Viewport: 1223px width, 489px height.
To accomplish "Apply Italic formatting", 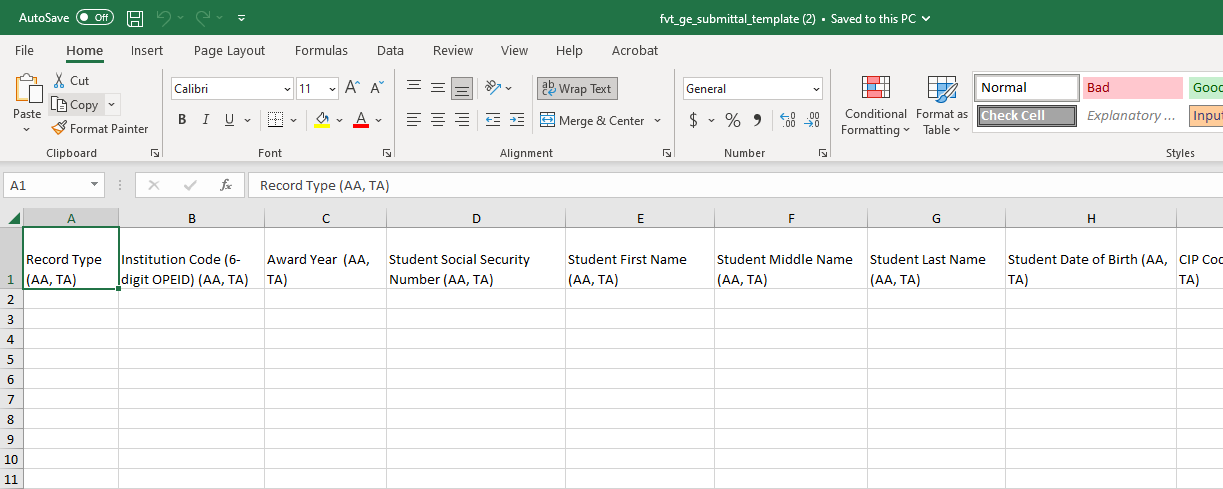I will pyautogui.click(x=206, y=120).
